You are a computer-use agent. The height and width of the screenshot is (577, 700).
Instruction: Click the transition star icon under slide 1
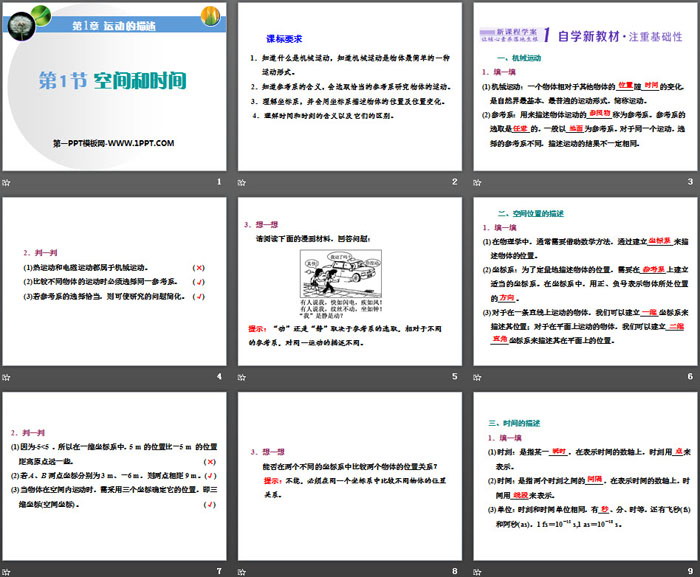click(x=8, y=181)
